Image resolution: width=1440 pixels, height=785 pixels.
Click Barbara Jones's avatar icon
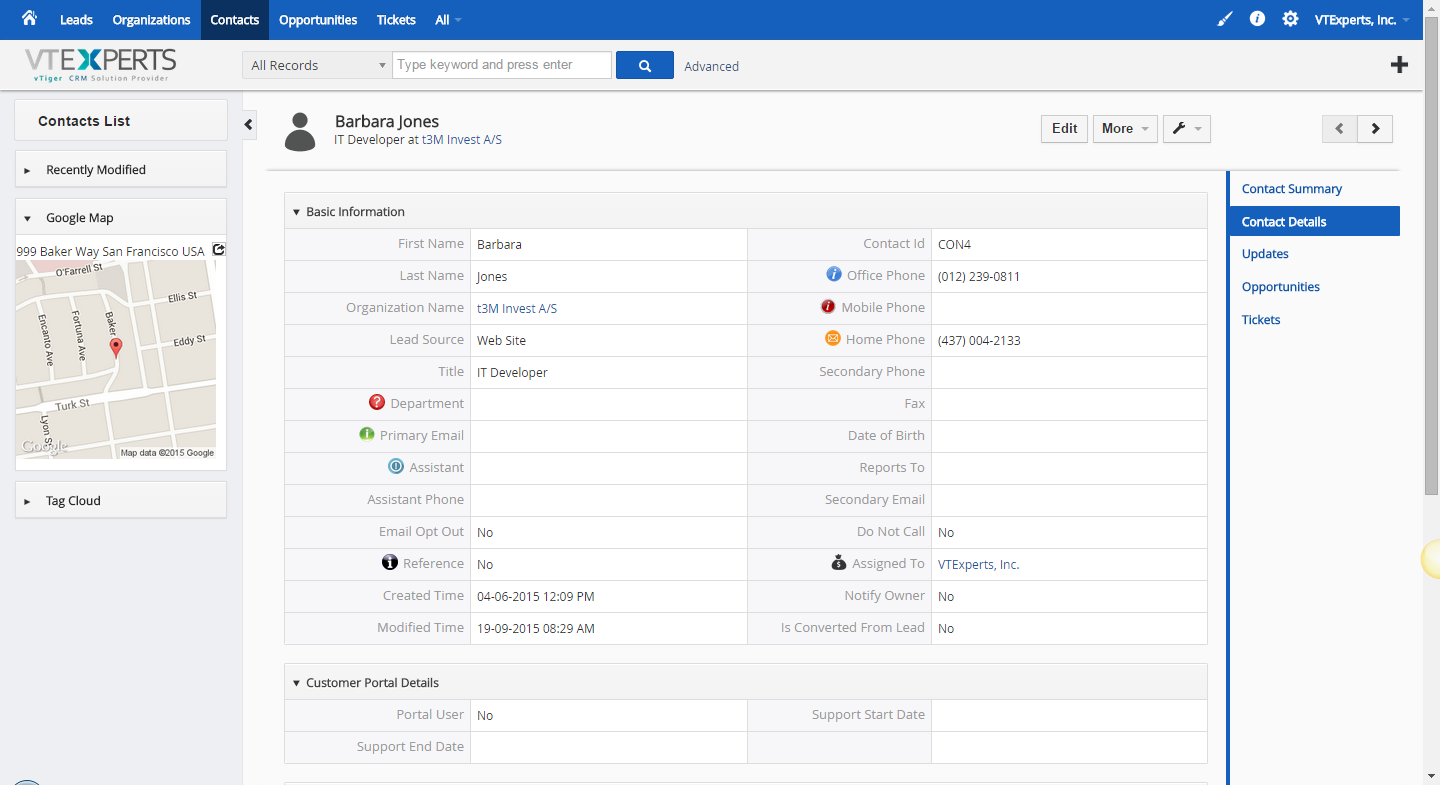pos(300,131)
